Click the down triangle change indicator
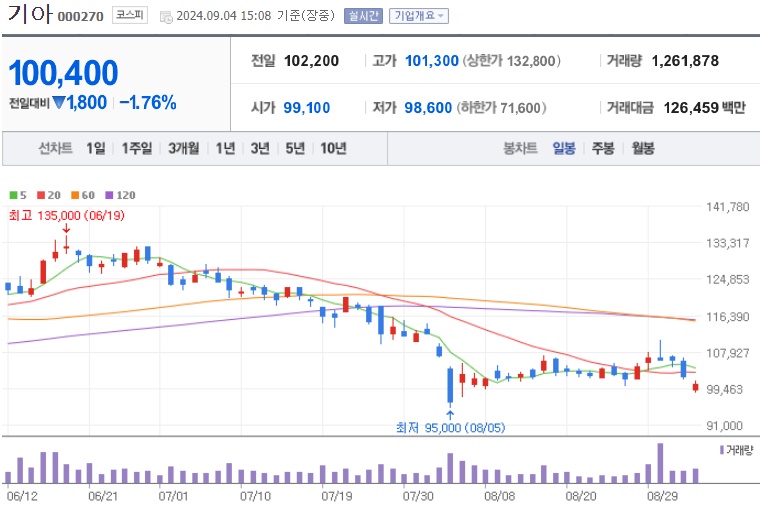The height and width of the screenshot is (510, 760). (59, 102)
